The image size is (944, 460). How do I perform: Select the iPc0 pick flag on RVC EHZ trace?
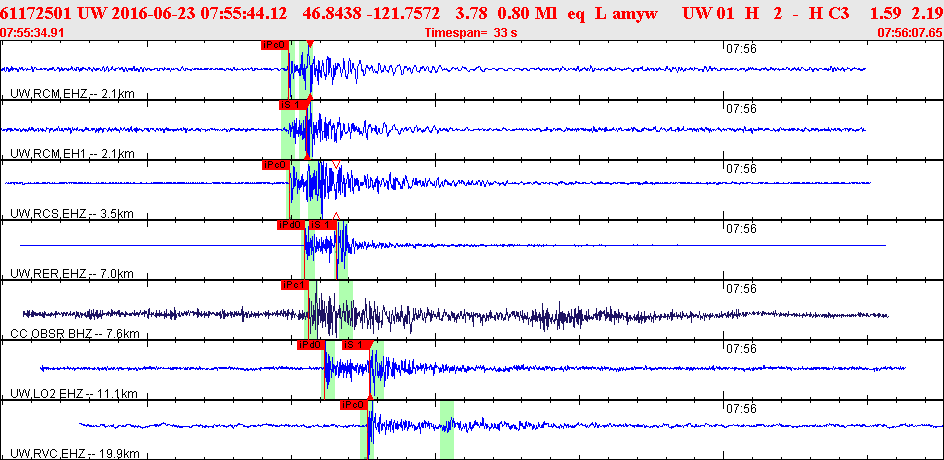pyautogui.click(x=353, y=405)
